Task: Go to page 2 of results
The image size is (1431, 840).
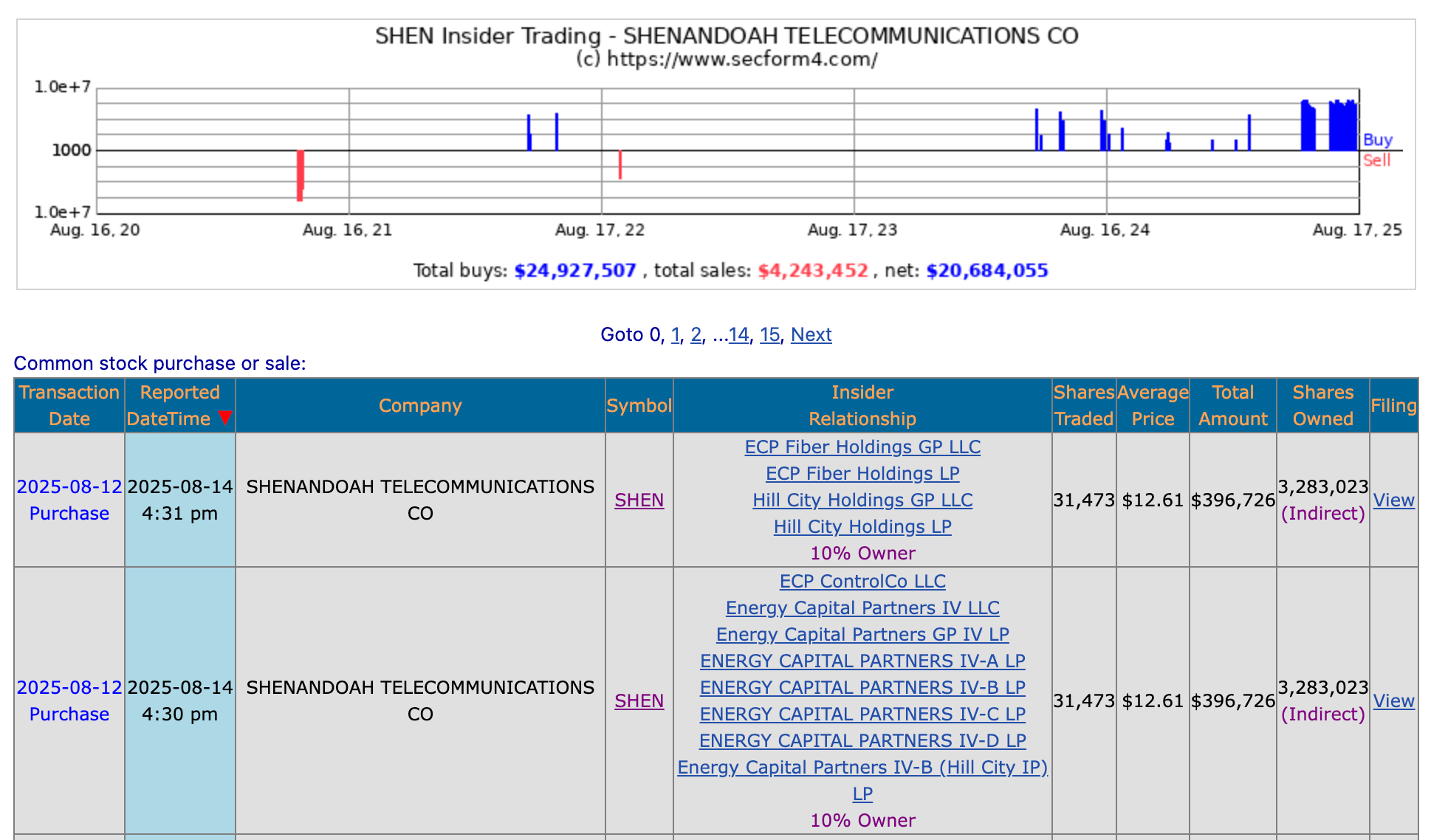Action: click(696, 335)
